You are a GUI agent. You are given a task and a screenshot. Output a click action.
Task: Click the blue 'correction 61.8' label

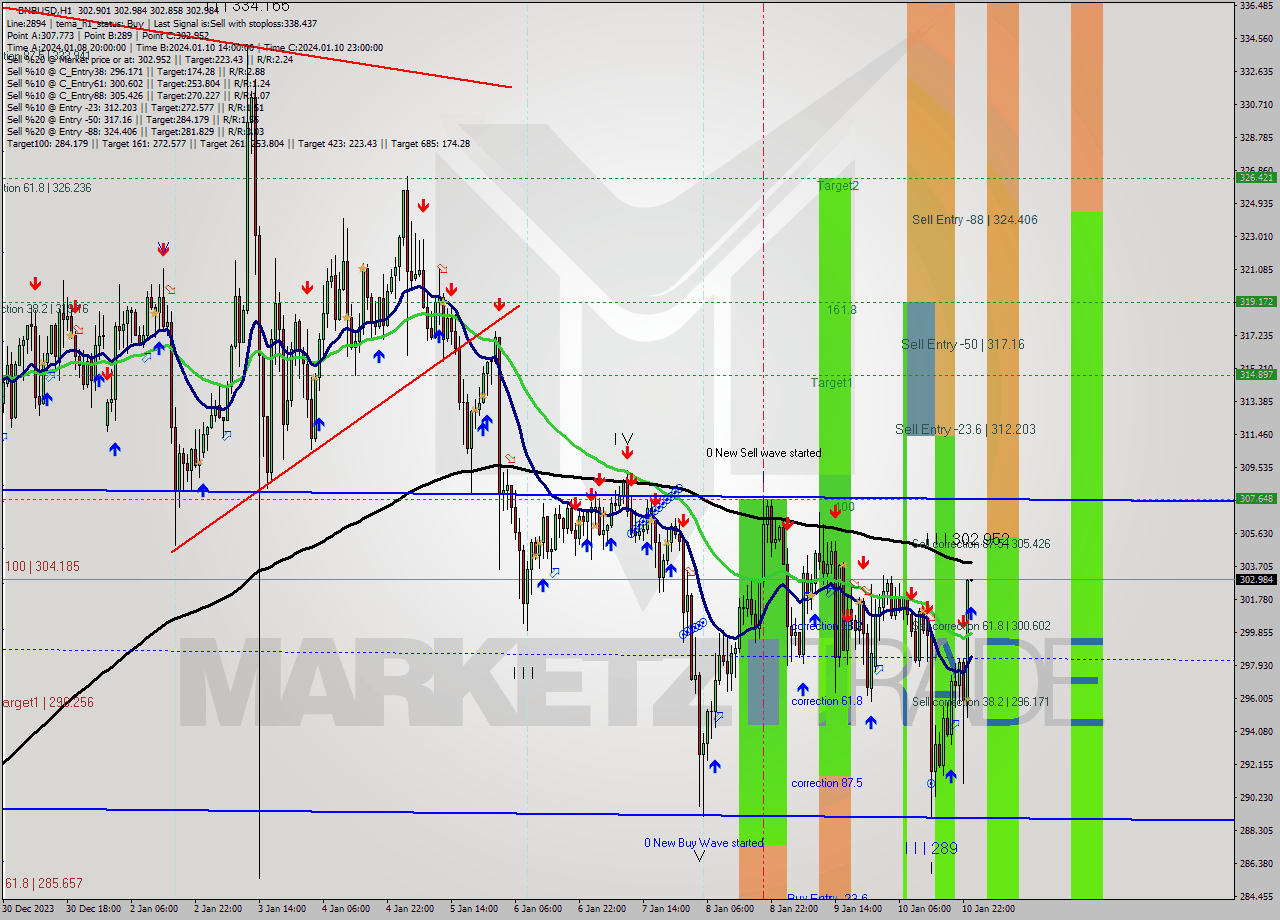[x=826, y=701]
